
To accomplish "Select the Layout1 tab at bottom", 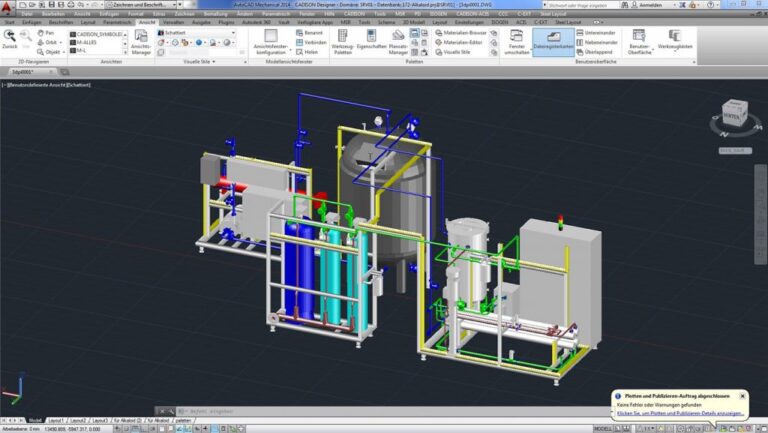I will pyautogui.click(x=58, y=420).
